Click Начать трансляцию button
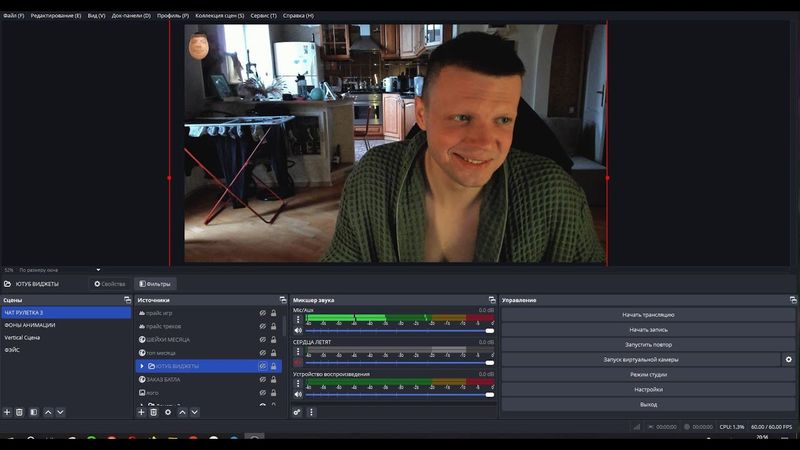 click(647, 315)
